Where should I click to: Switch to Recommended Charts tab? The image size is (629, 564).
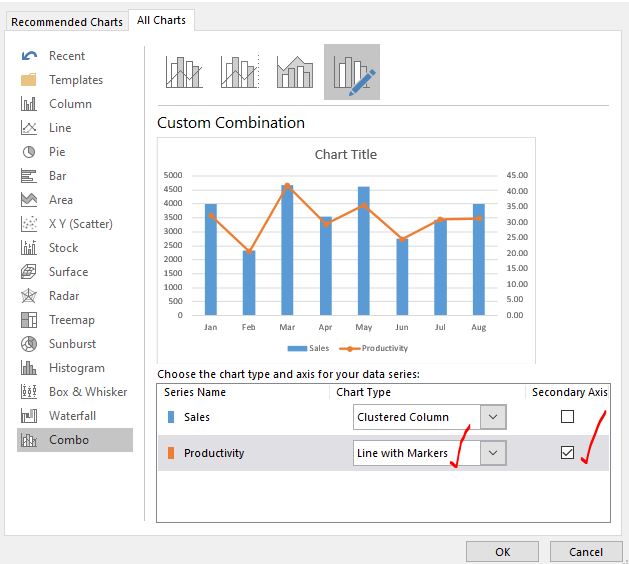(67, 22)
